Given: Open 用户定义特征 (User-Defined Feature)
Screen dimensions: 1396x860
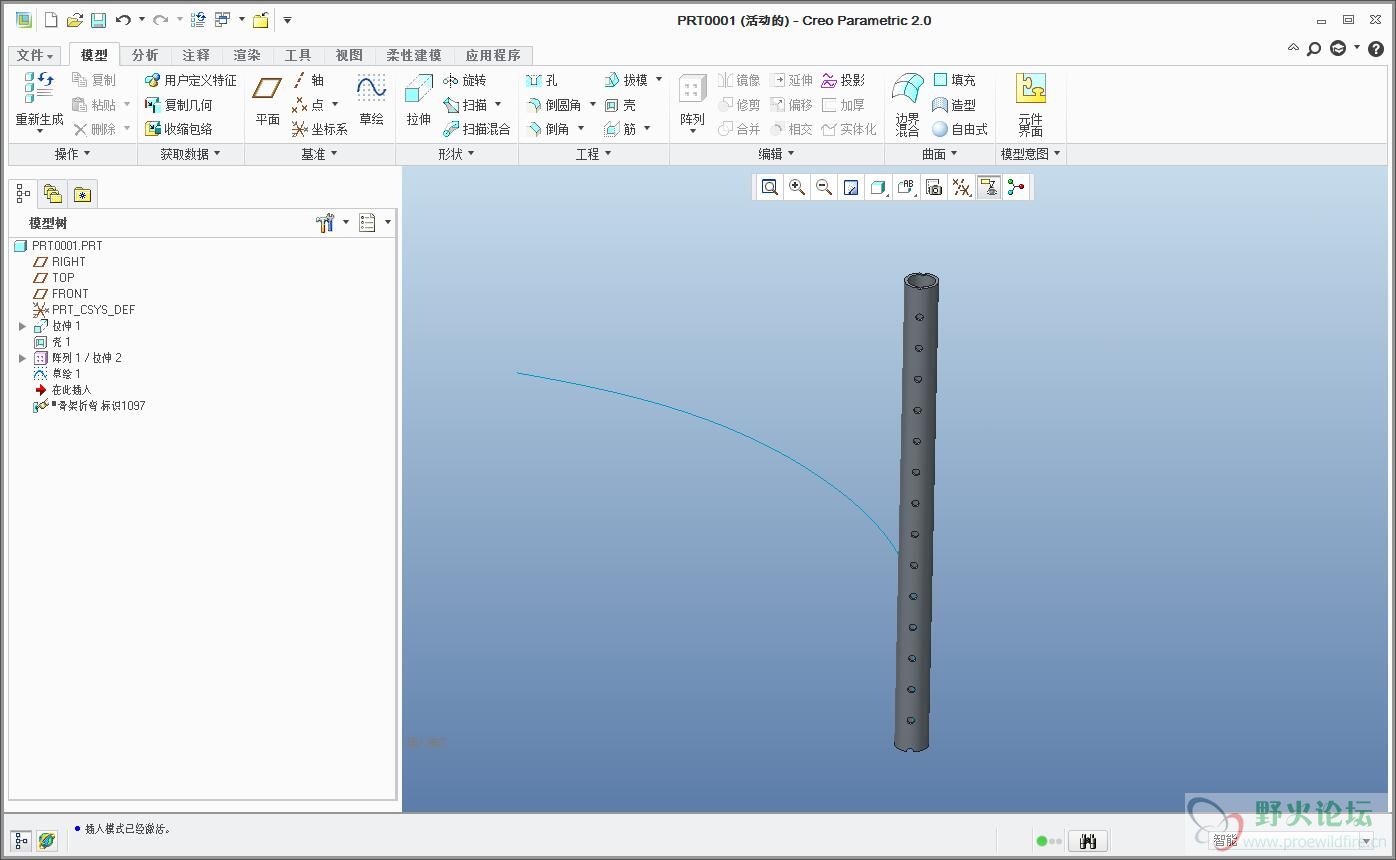Looking at the screenshot, I should click(x=191, y=80).
